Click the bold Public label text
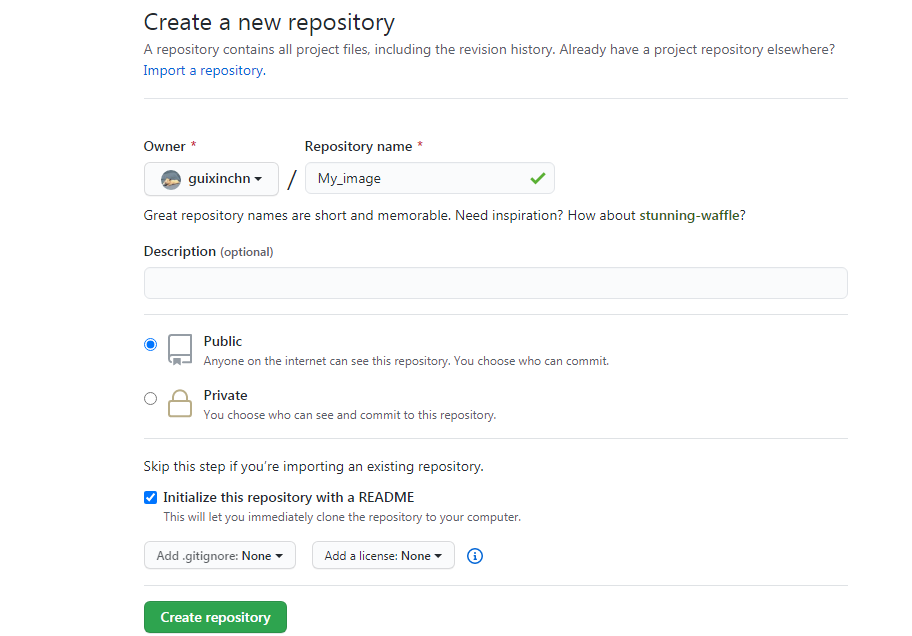The image size is (912, 636). pos(223,341)
